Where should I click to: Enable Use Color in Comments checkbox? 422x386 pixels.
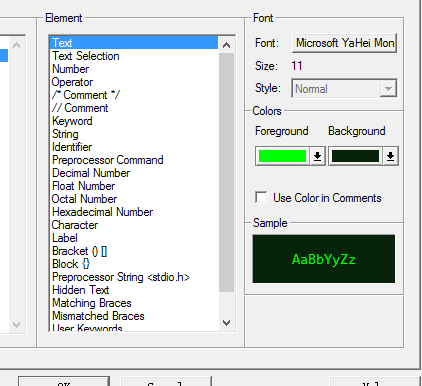(261, 197)
